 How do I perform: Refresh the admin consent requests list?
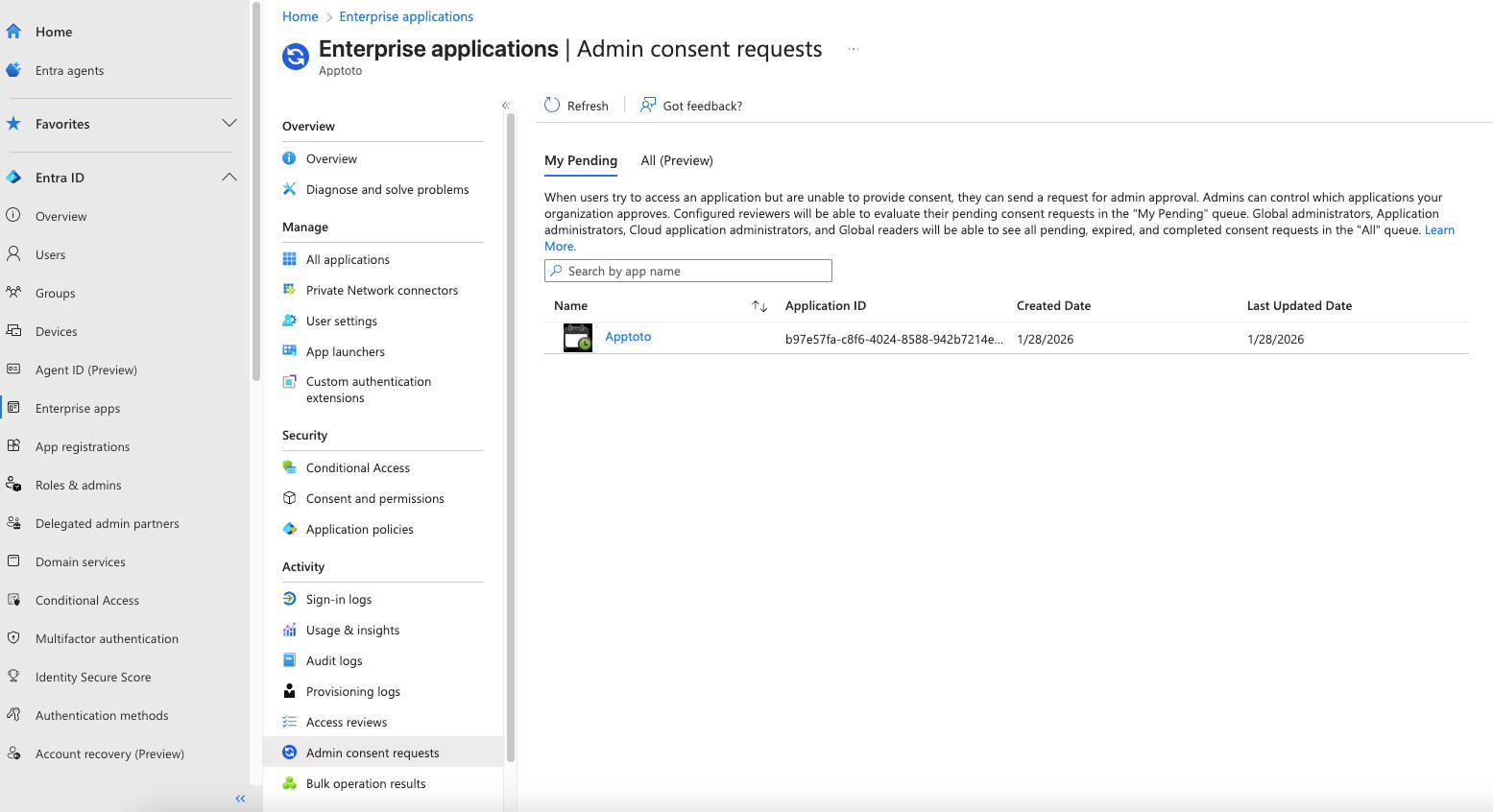[576, 105]
